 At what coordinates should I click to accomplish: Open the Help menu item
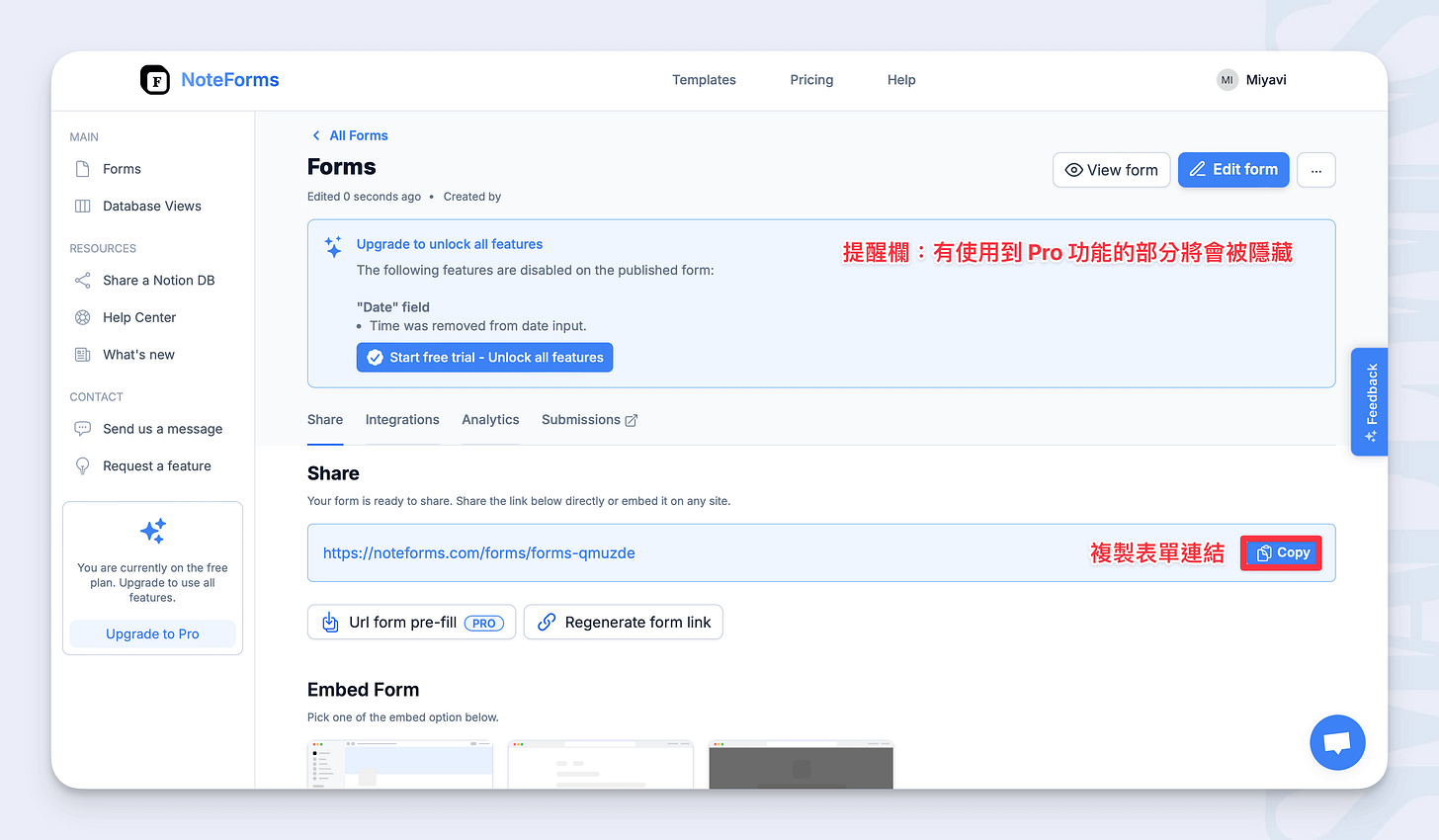[901, 80]
